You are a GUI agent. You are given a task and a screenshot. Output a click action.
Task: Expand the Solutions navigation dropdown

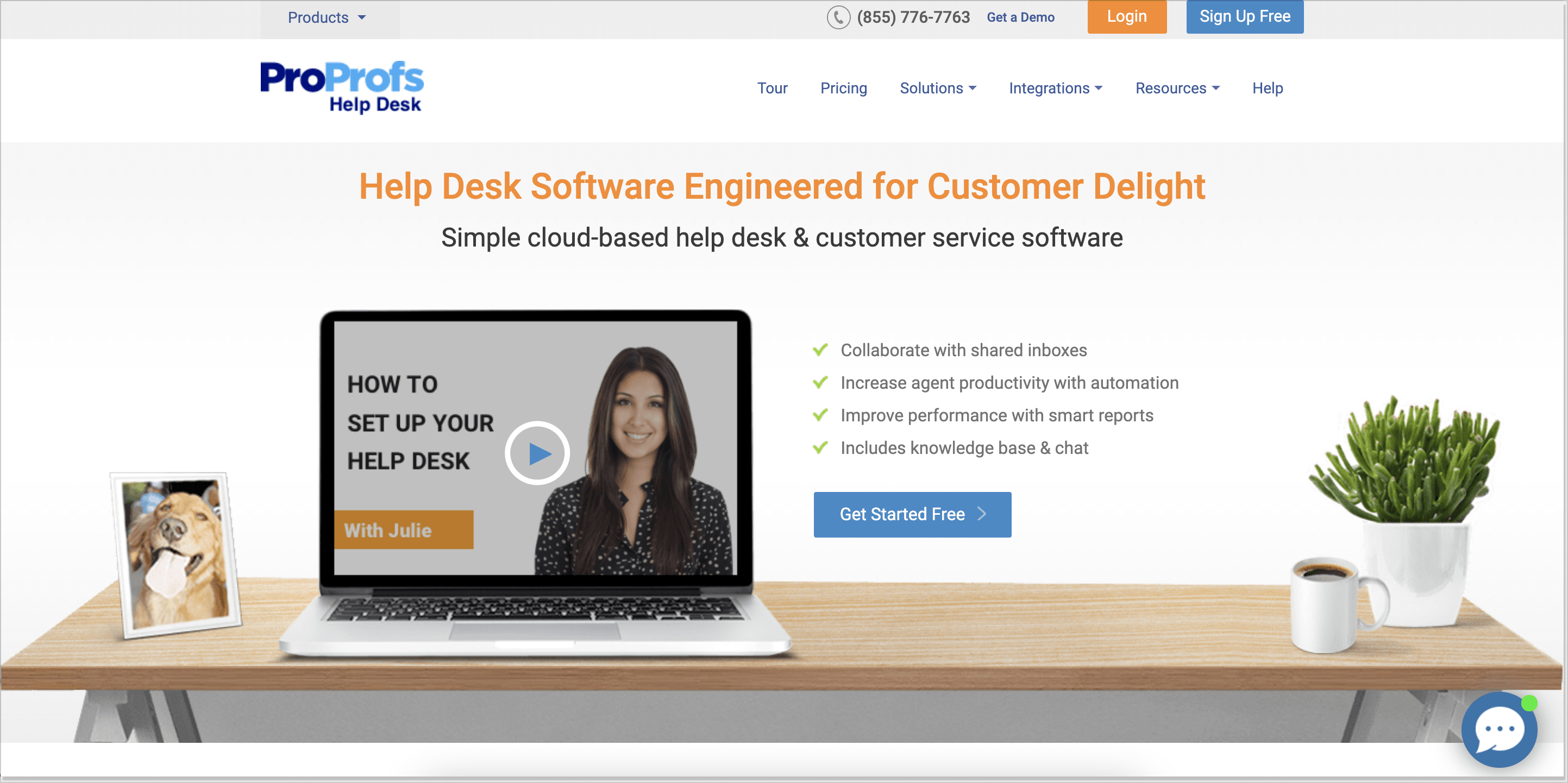[936, 88]
